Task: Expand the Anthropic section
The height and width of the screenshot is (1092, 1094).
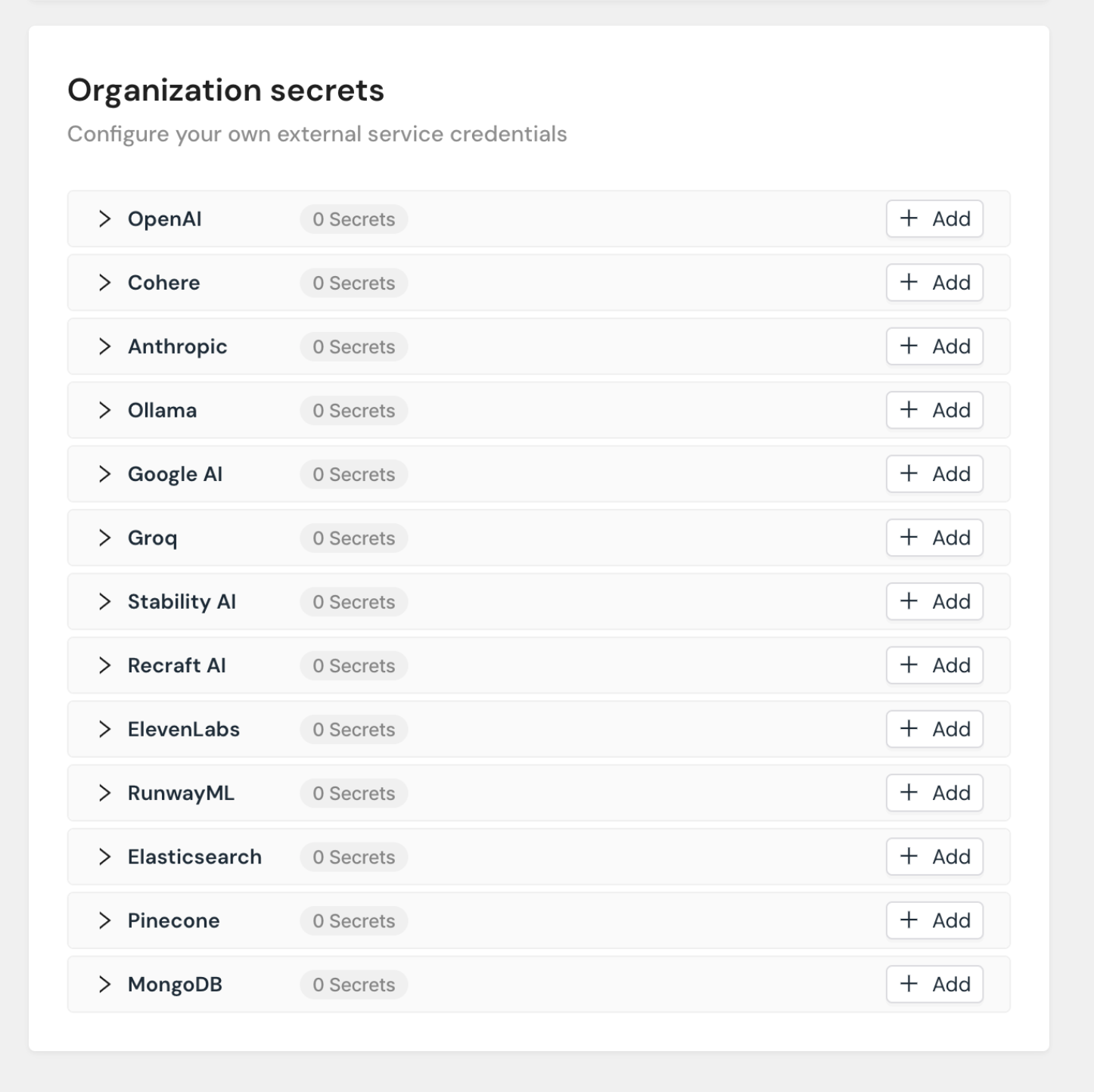Action: [x=104, y=346]
